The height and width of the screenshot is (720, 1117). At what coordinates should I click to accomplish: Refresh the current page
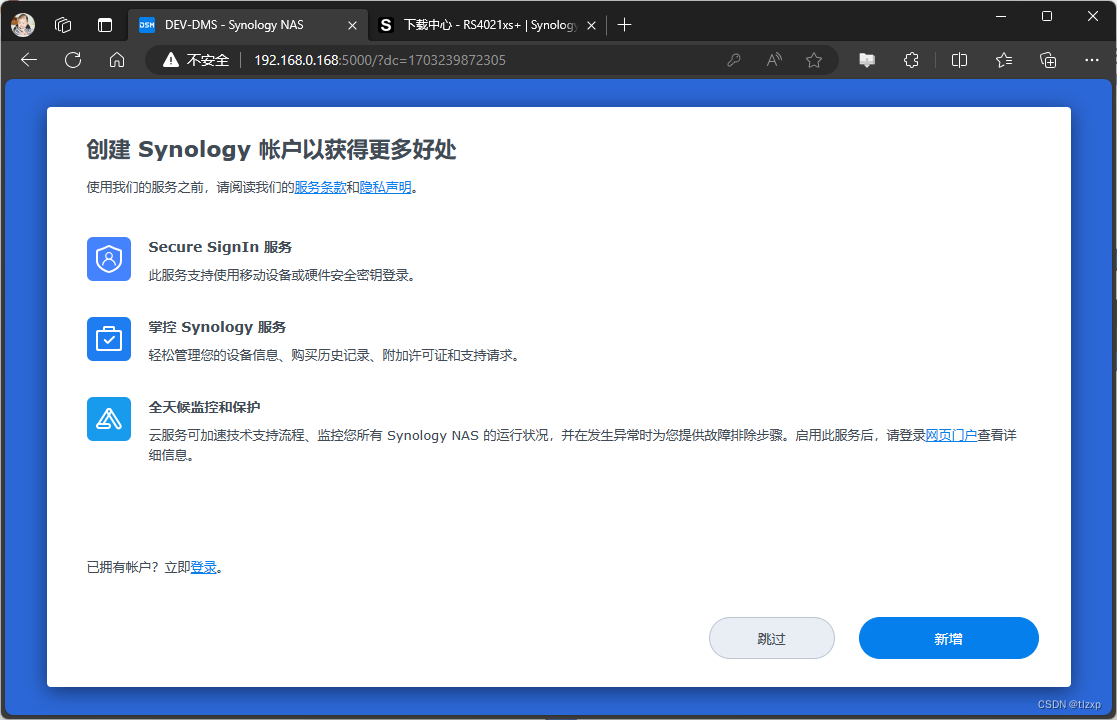[x=73, y=60]
